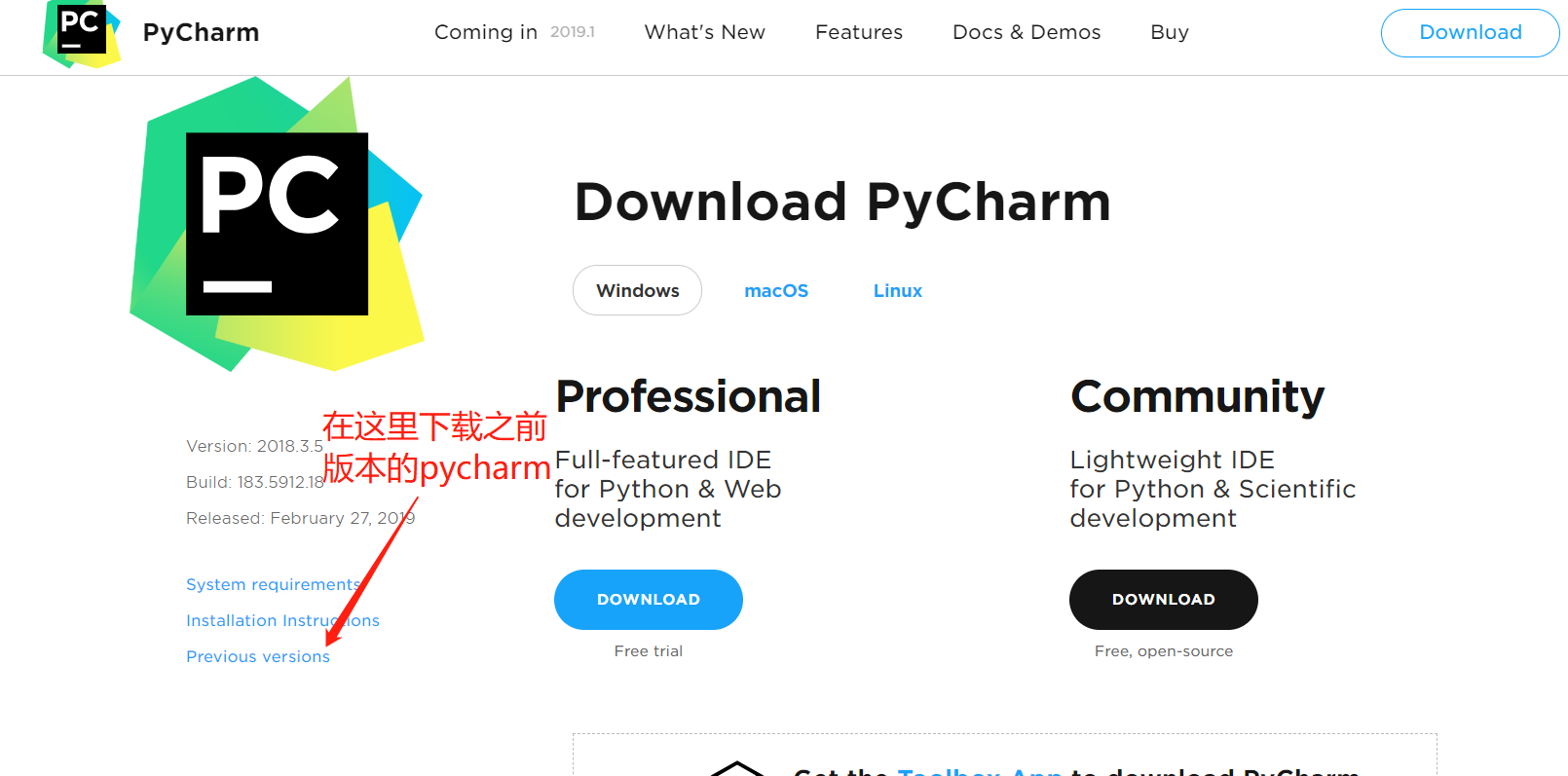Click the Download button in header
Viewport: 1568px width, 776px height.
pos(1470,33)
